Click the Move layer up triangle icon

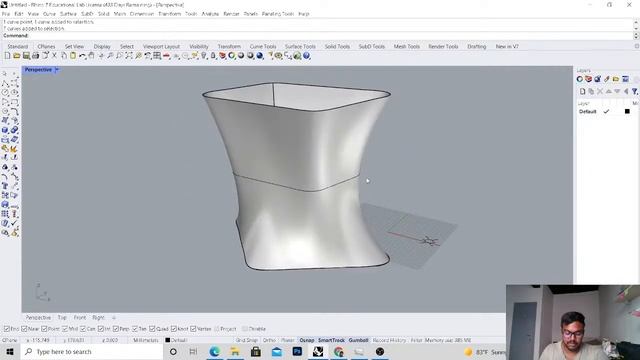pos(609,91)
